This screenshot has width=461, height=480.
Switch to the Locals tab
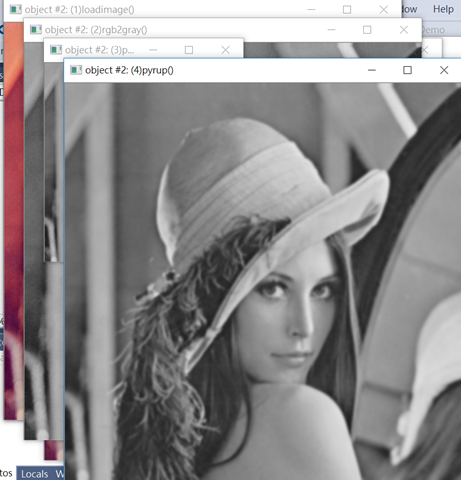pos(34,474)
